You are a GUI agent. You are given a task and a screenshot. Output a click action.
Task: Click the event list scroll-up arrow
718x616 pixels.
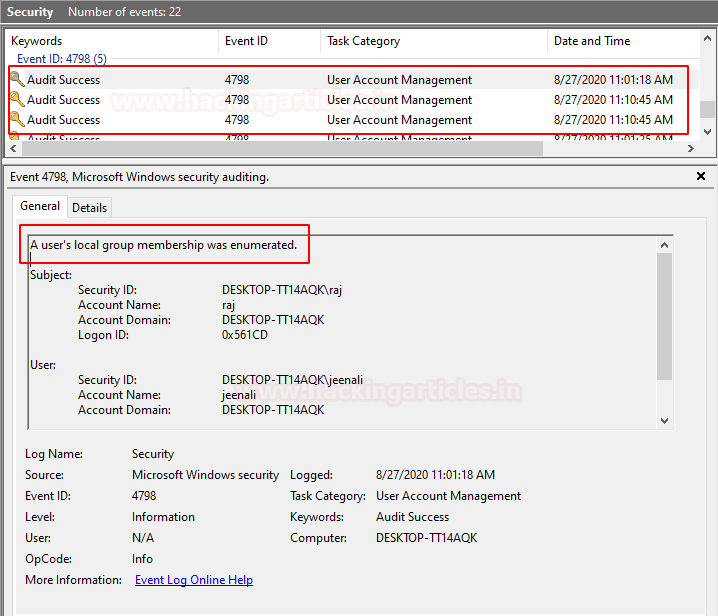point(707,38)
